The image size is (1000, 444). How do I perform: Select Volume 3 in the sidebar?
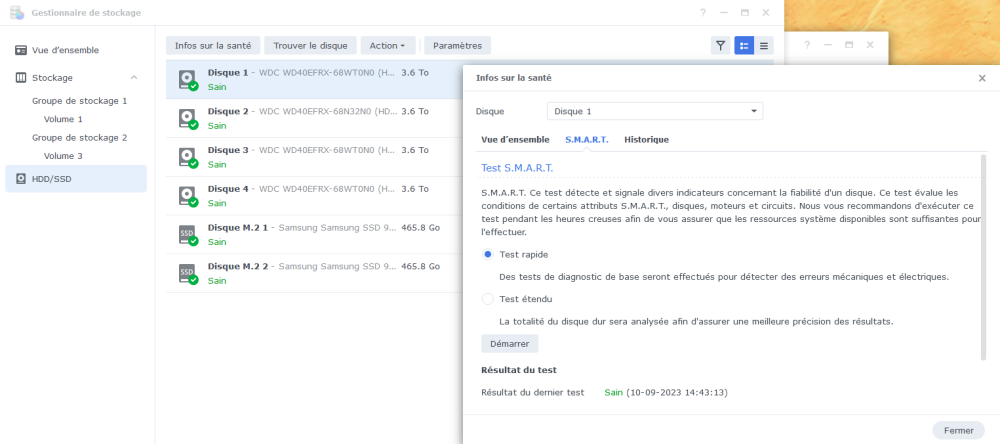62,156
